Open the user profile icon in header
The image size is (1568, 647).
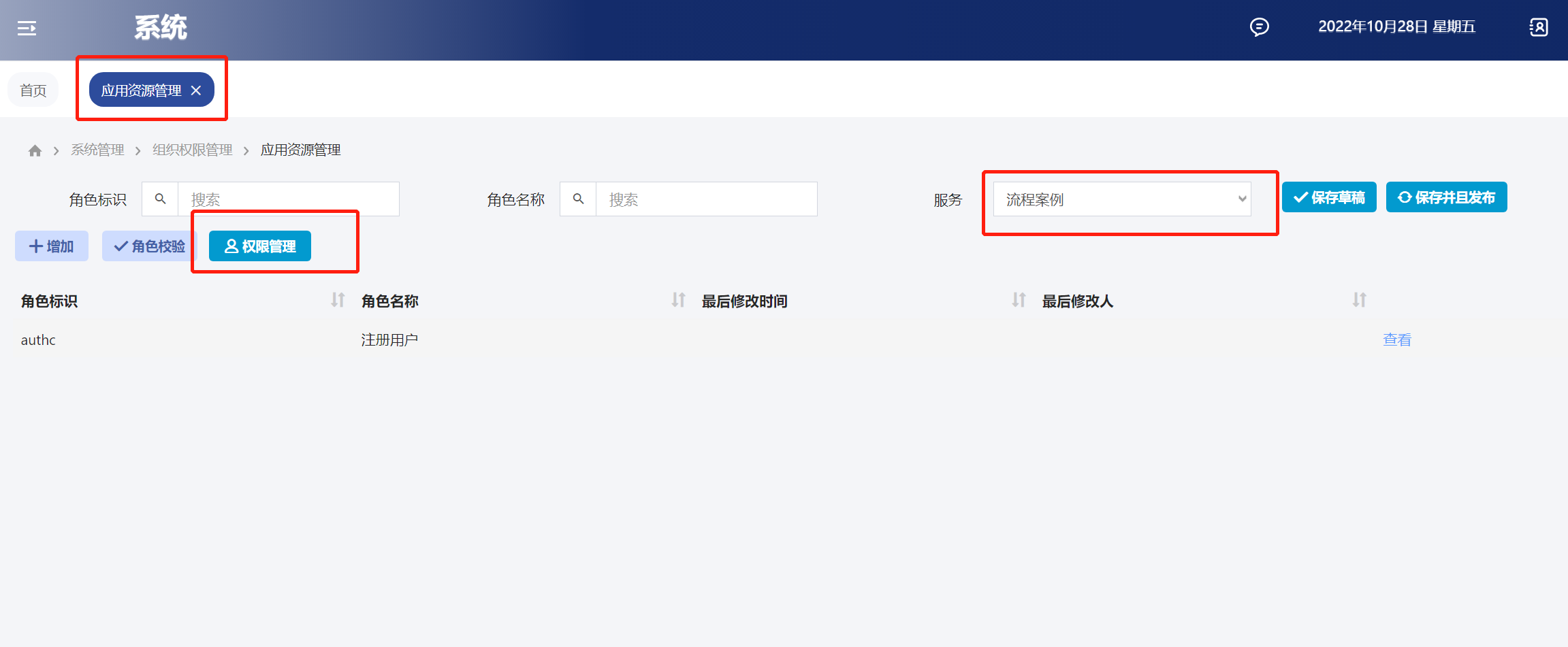tap(1538, 27)
